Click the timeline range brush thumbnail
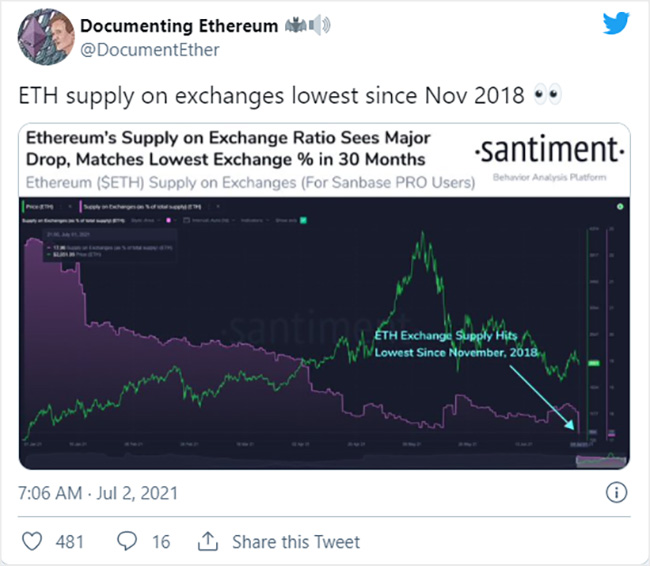 (x=601, y=460)
